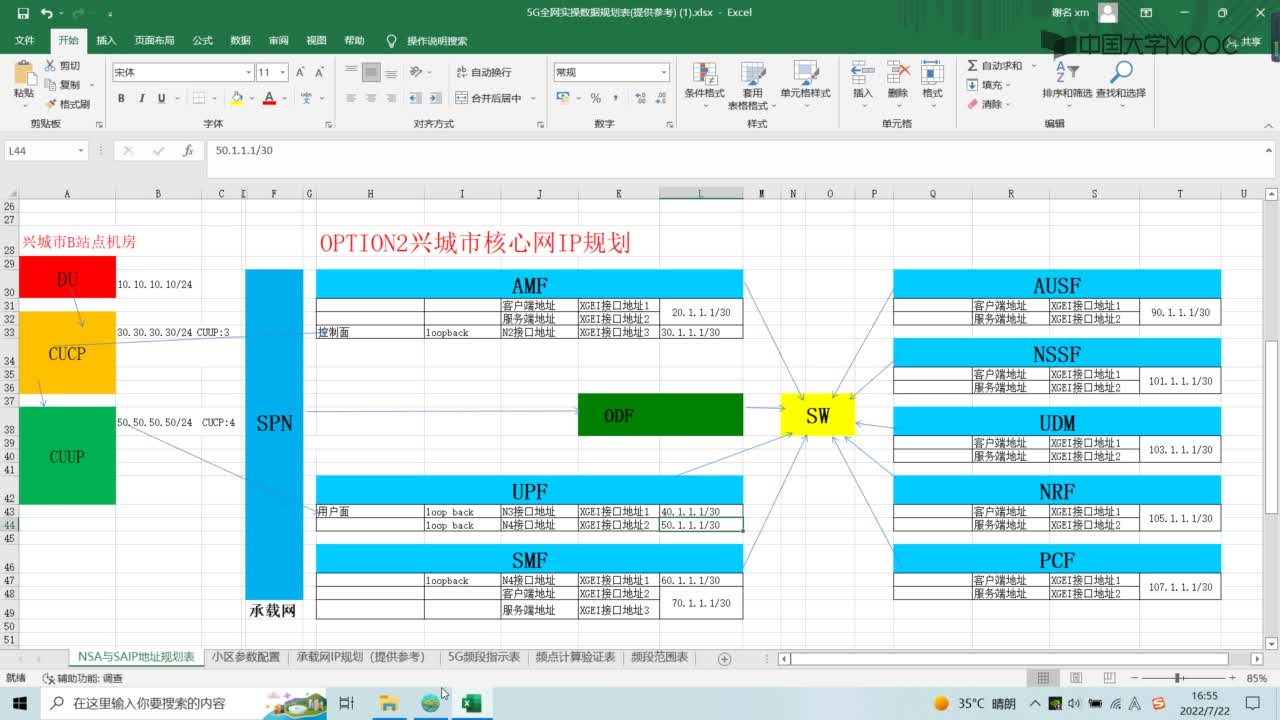This screenshot has width=1280, height=720.
Task: Click Merge and Center (合并后居中)
Action: pyautogui.click(x=488, y=98)
